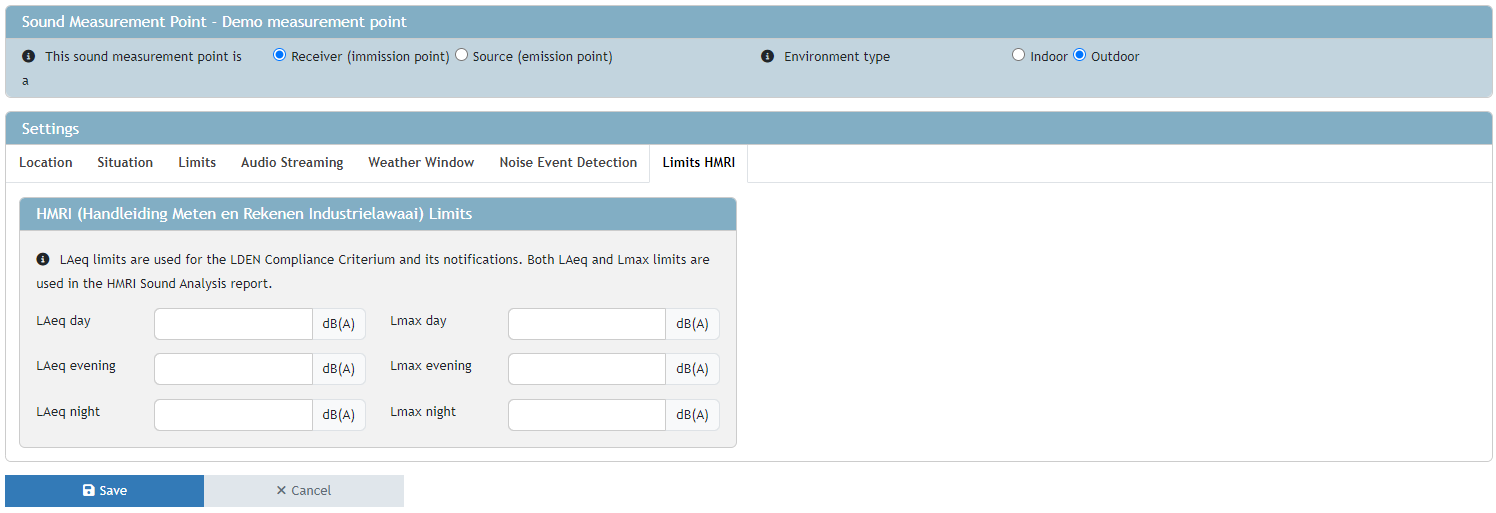The height and width of the screenshot is (513, 1496).
Task: Go to Audio Streaming tab
Action: pos(292,163)
